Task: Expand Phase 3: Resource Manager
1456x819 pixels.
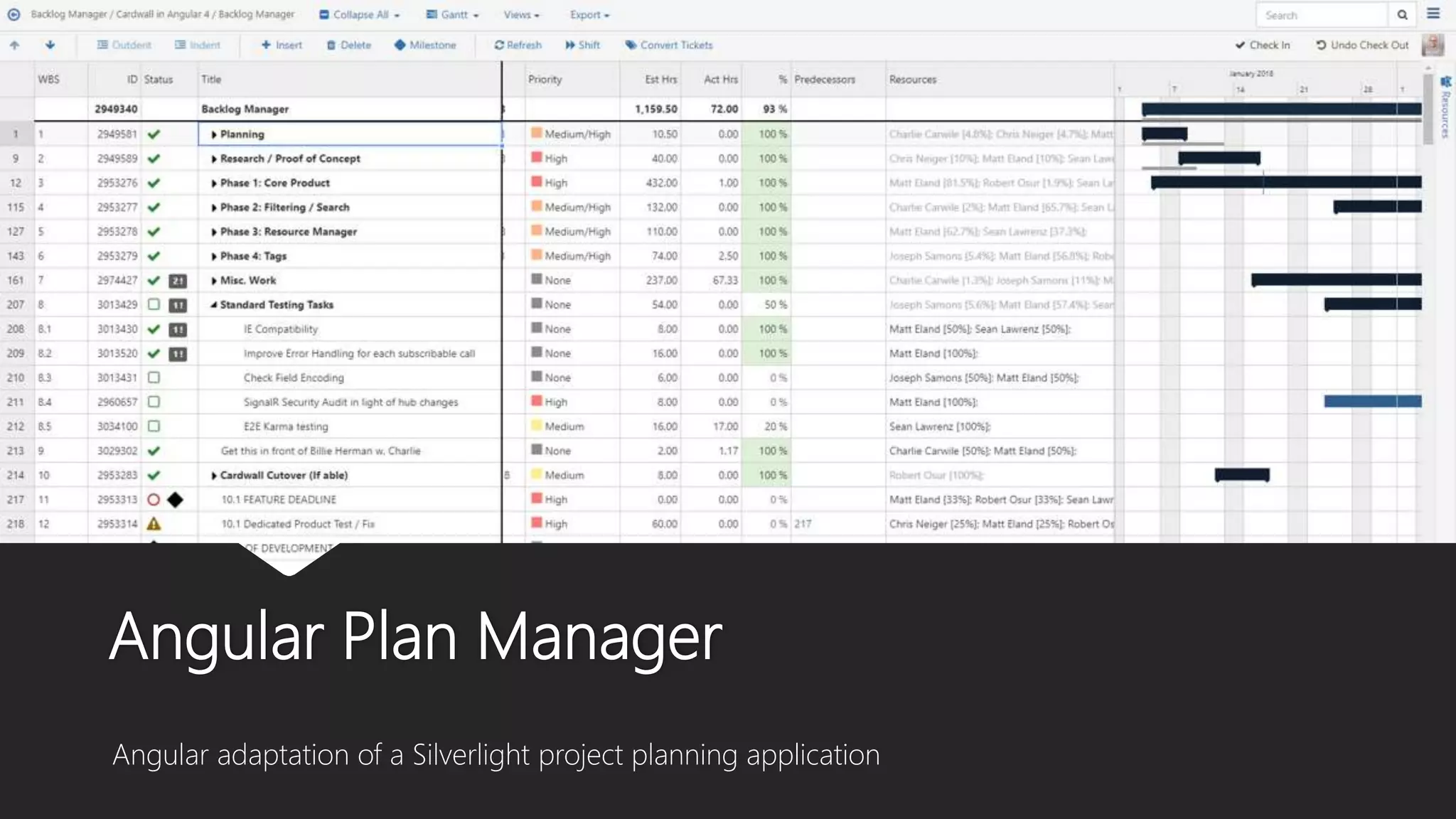Action: pyautogui.click(x=213, y=232)
